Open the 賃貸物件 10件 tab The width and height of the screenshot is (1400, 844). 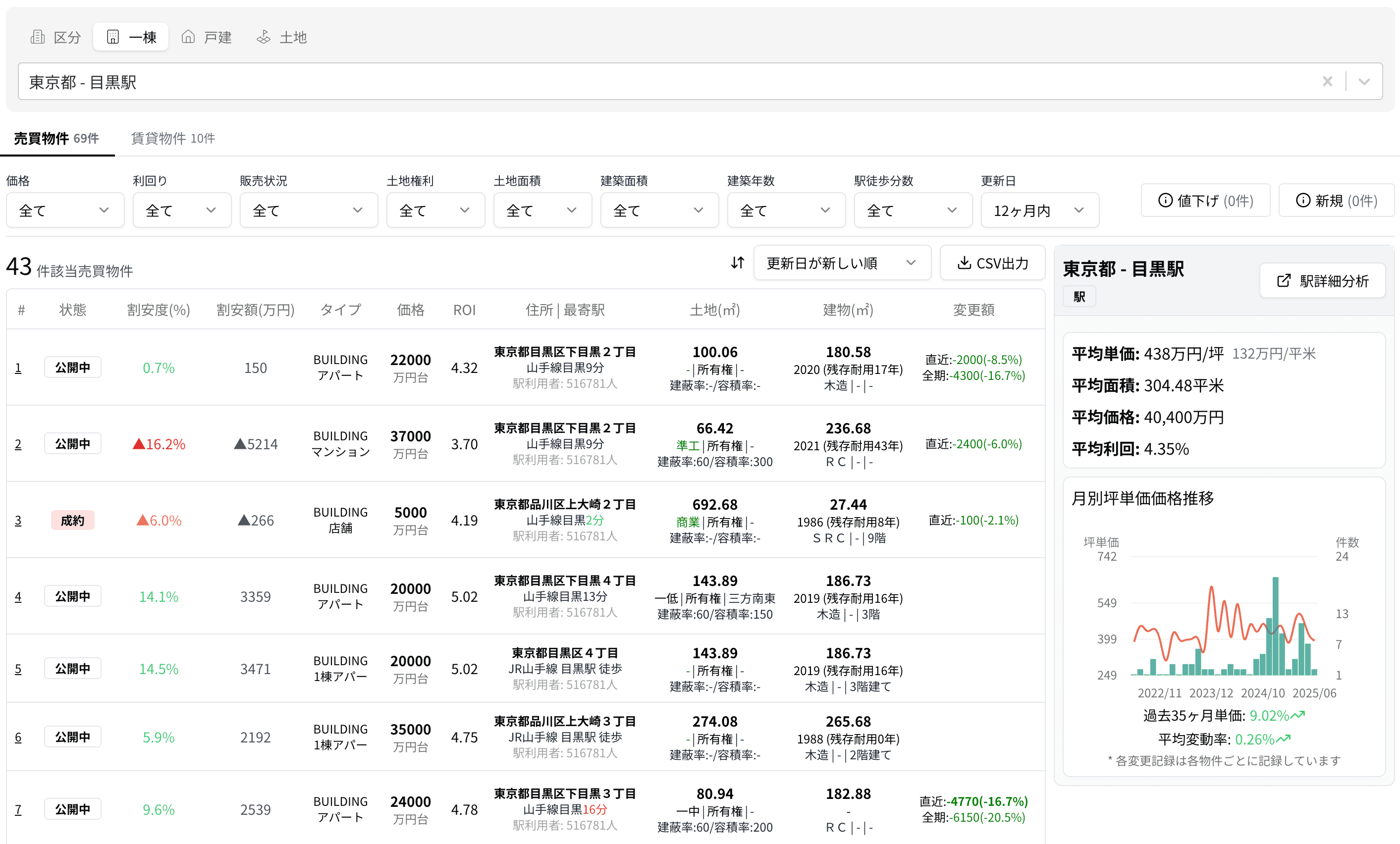click(173, 138)
